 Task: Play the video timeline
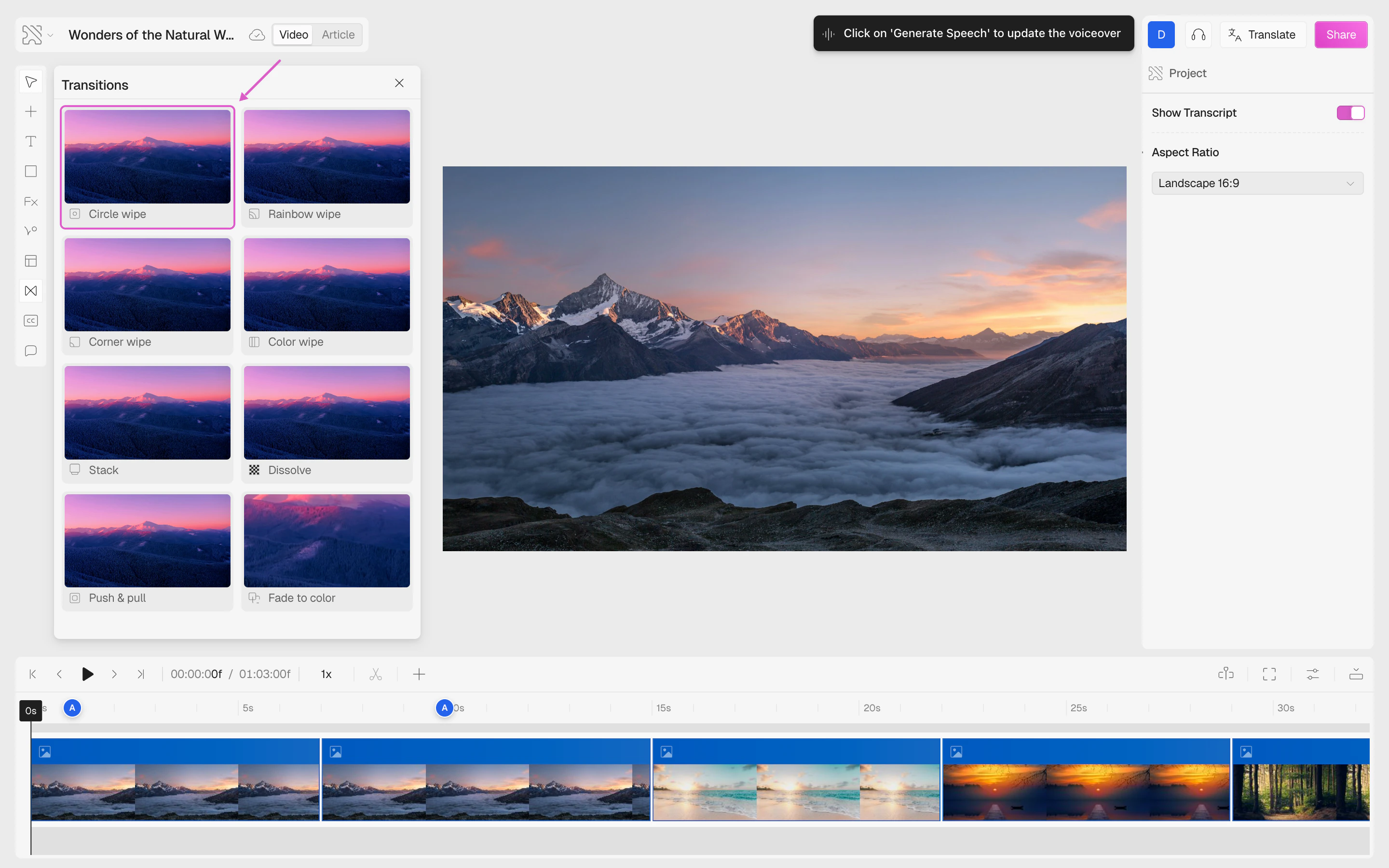[87, 674]
